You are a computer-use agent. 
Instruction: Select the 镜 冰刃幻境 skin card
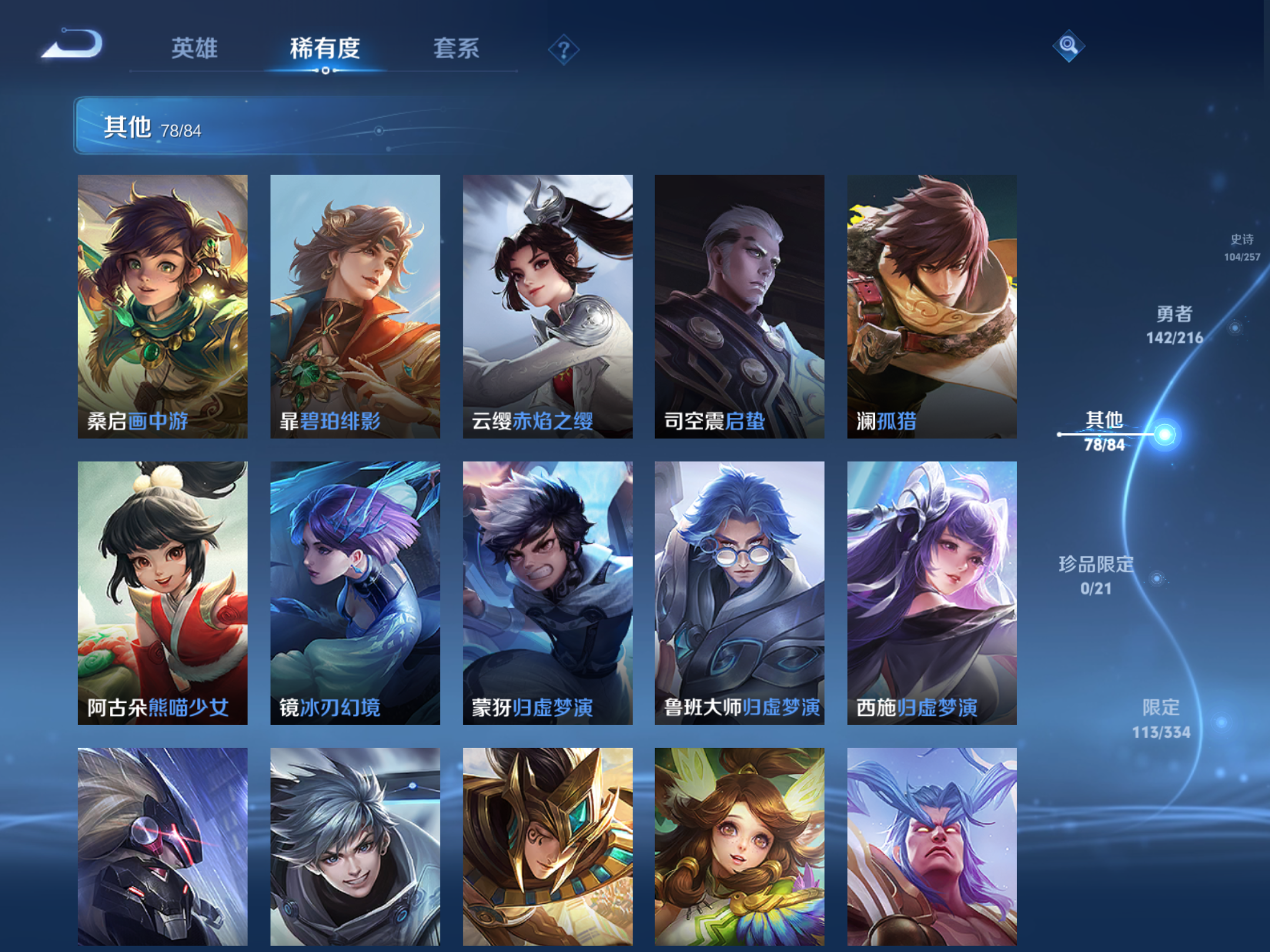click(355, 593)
